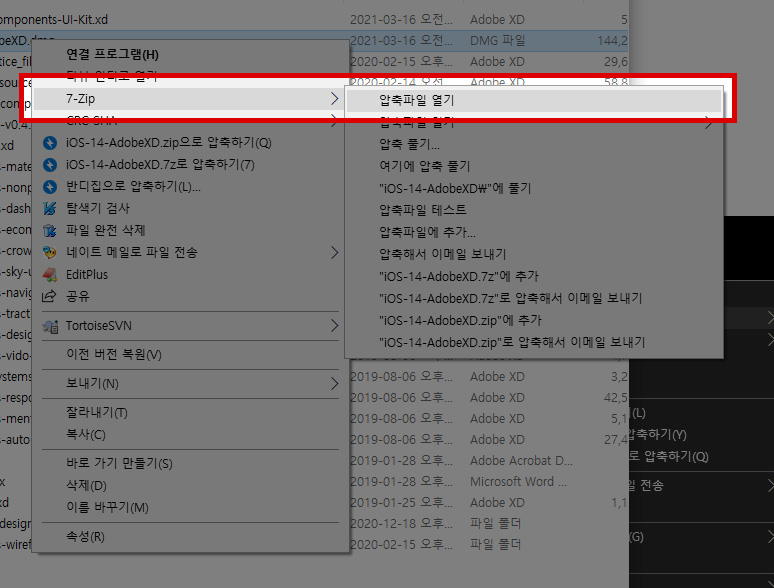
Task: Click the TortoiseSVN icon
Action: click(x=50, y=326)
